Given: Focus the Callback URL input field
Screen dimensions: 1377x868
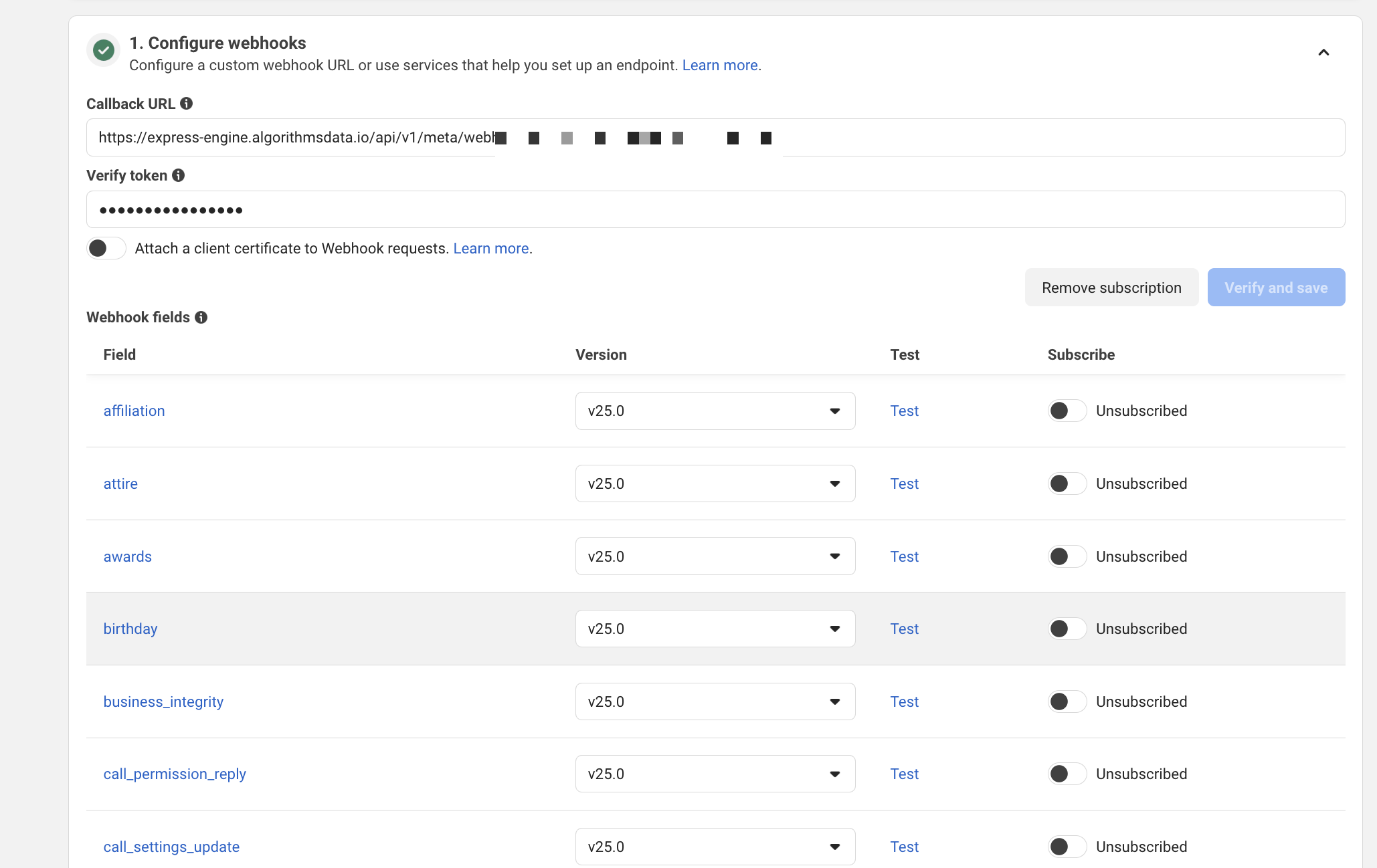Looking at the screenshot, I should (715, 138).
